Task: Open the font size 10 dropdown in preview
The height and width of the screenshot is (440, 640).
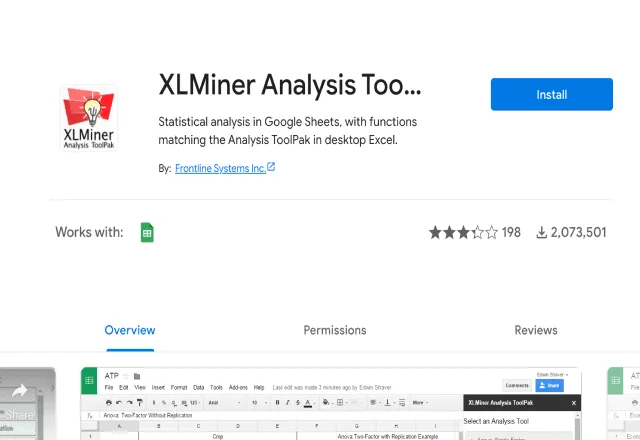Action: (x=259, y=402)
